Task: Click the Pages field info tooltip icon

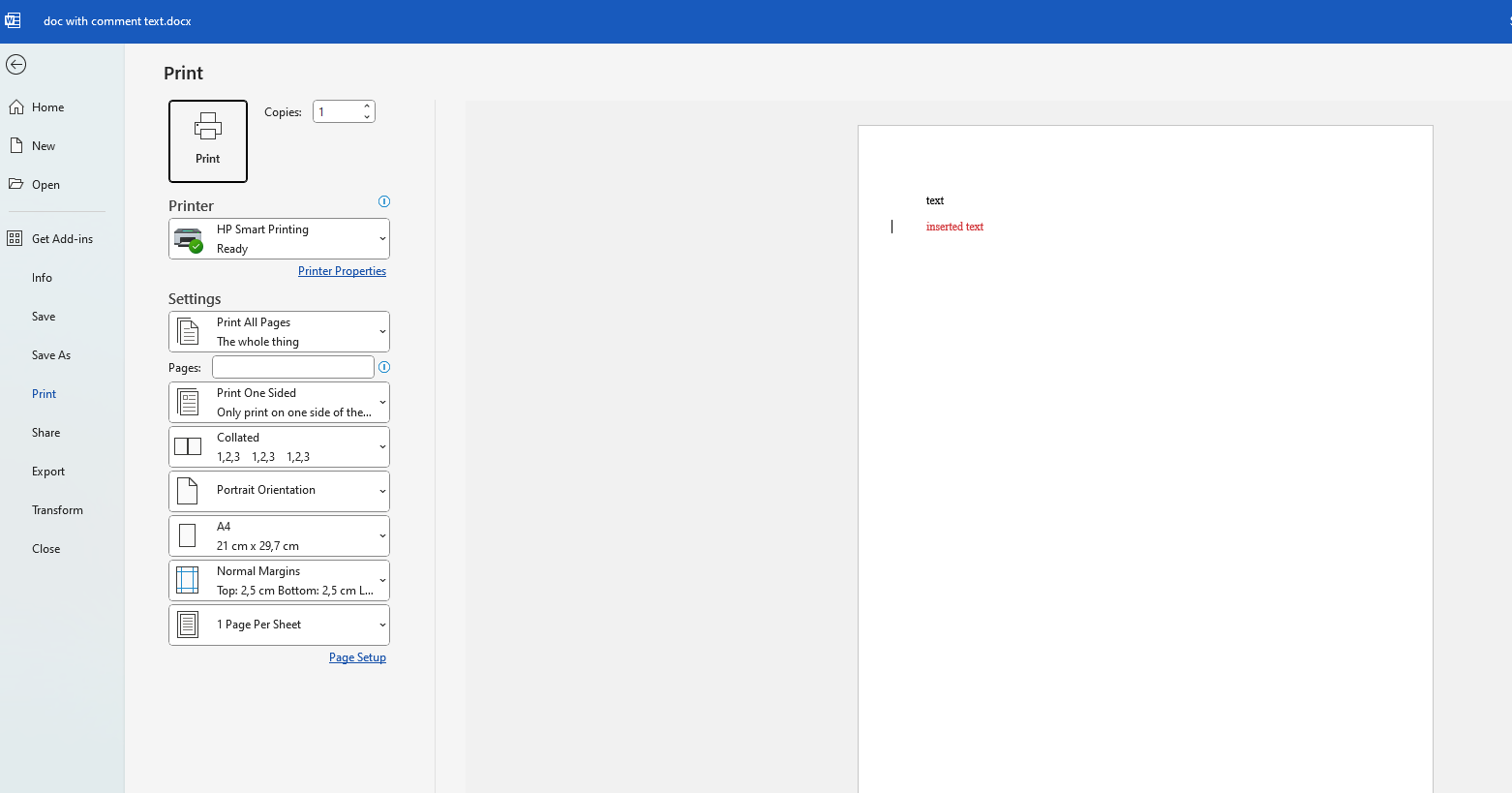Action: click(x=384, y=367)
